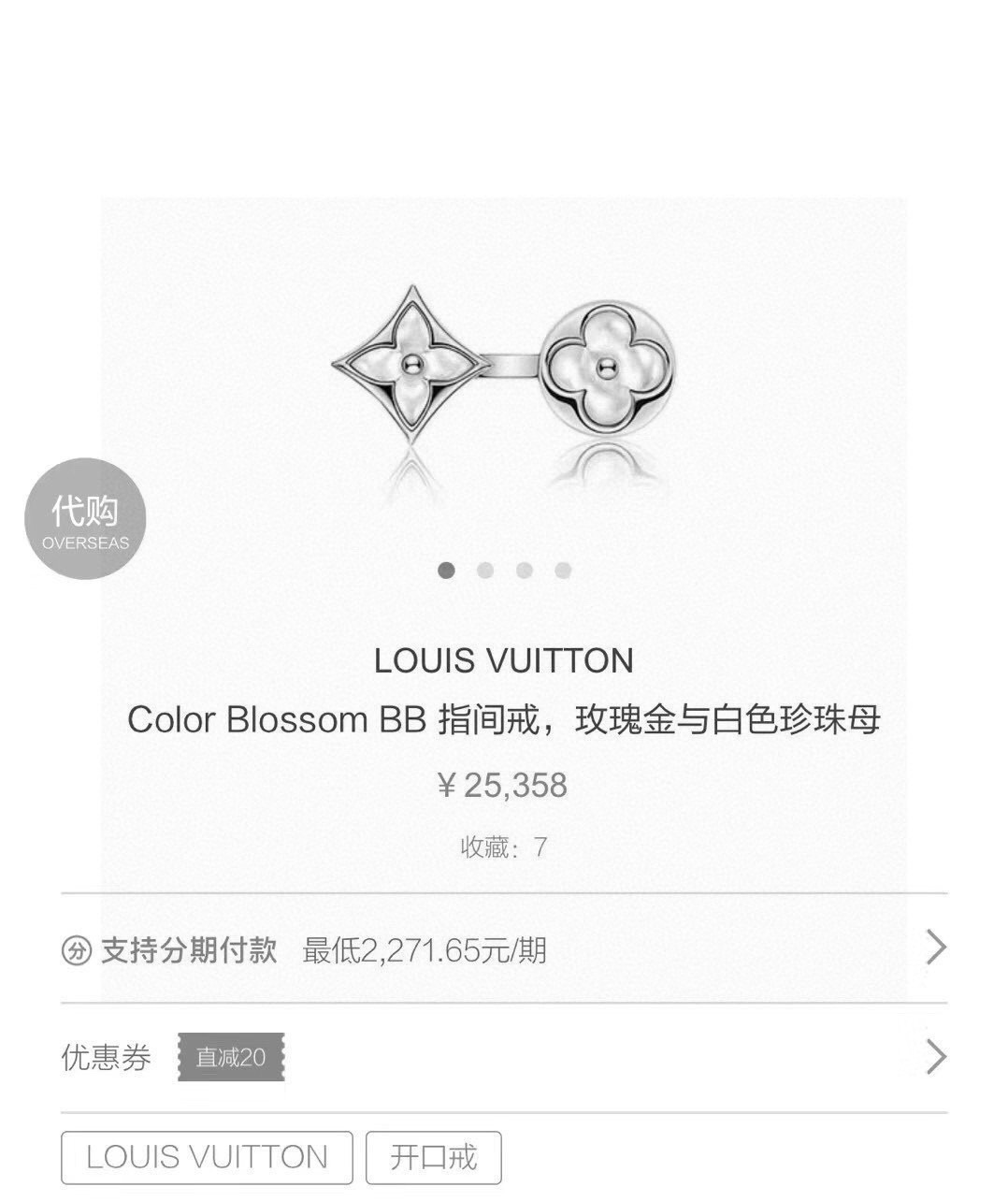Click the 分 installment circle icon
Viewport: 1008px width, 1201px height.
click(77, 951)
